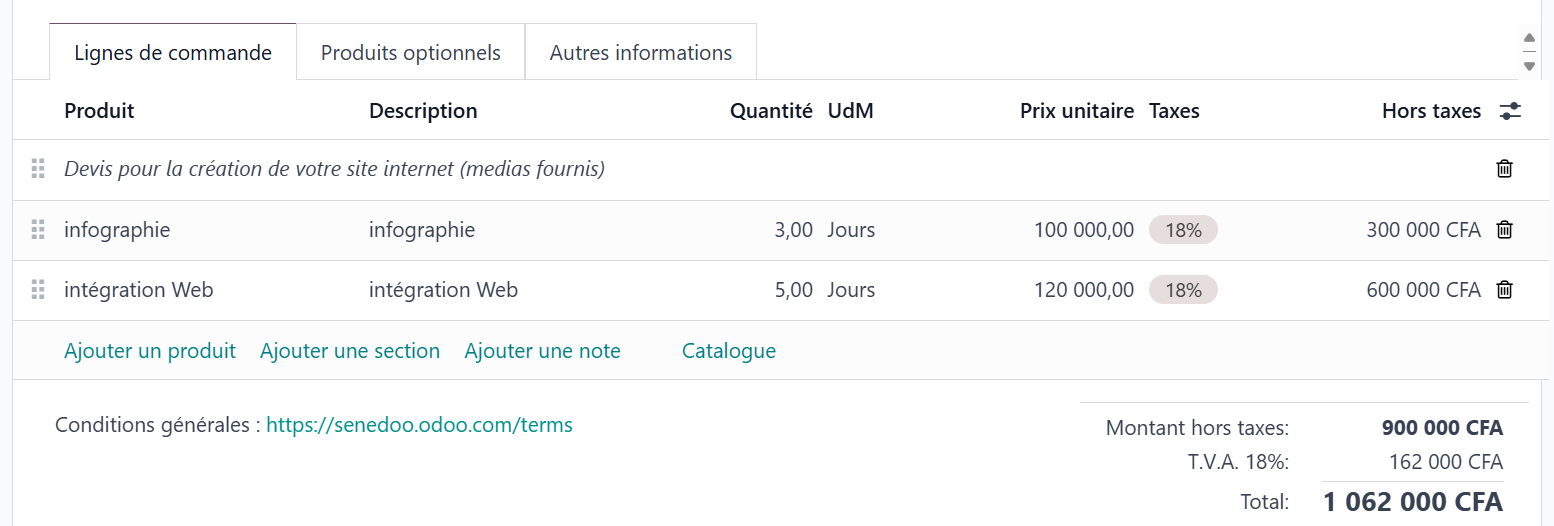Click the drag handle of intégration Web line
This screenshot has width=1554, height=526.
pyautogui.click(x=38, y=290)
